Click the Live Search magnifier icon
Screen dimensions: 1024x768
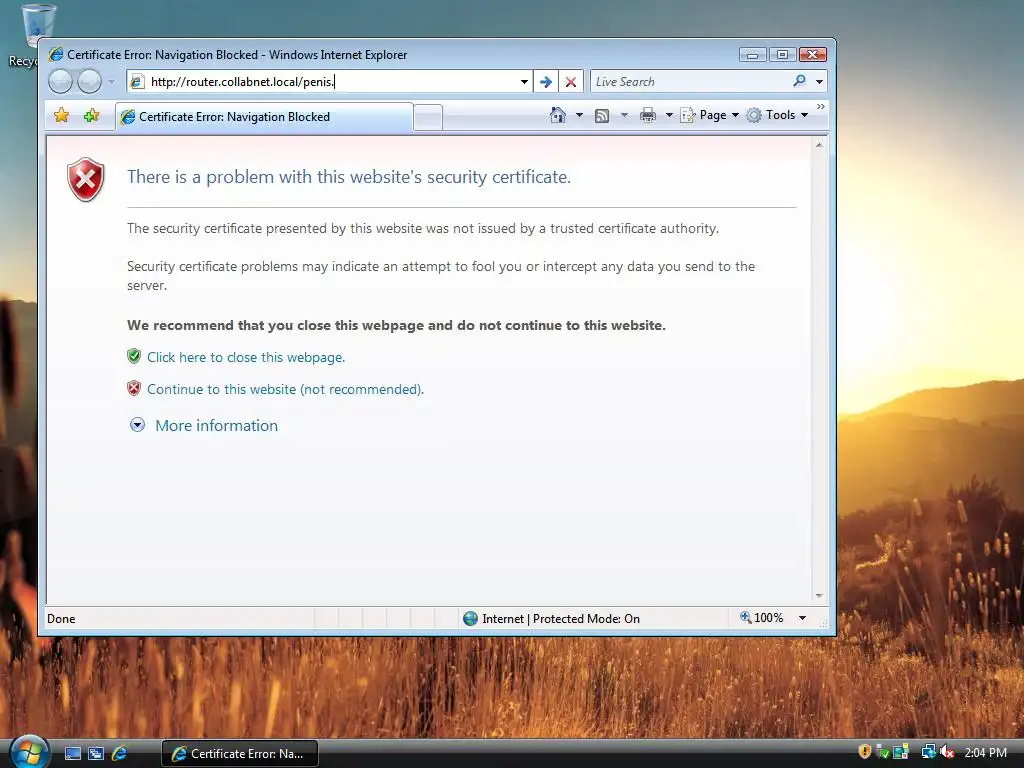[x=799, y=81]
